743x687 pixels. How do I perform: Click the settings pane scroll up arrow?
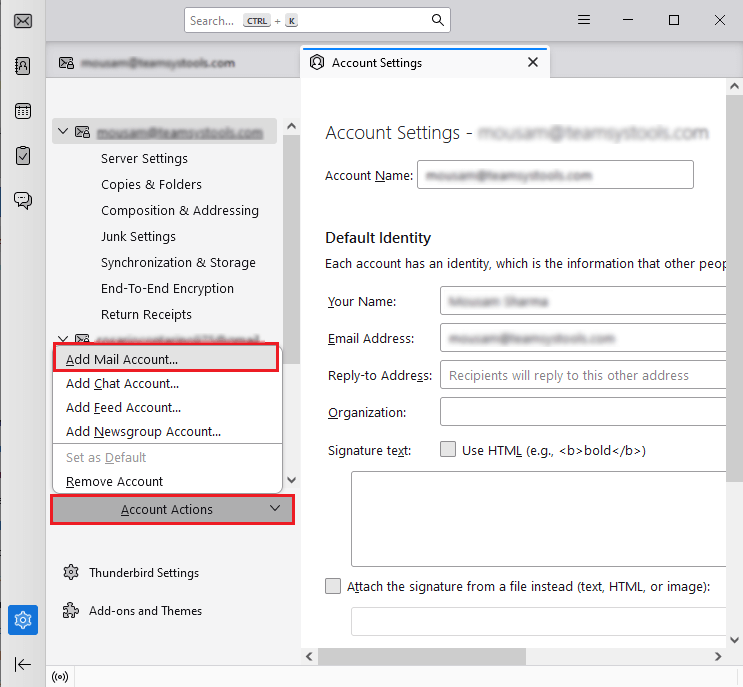(x=734, y=86)
